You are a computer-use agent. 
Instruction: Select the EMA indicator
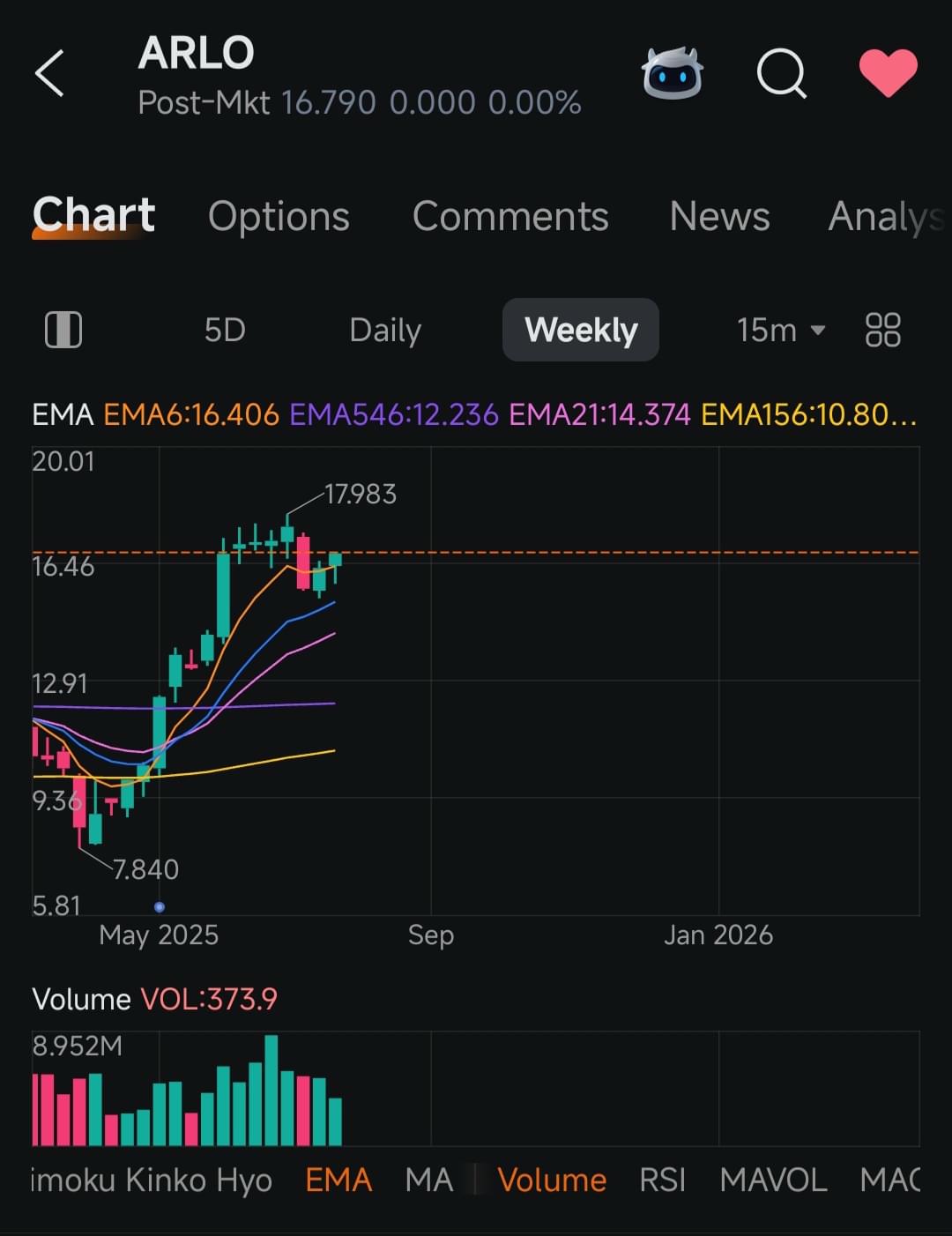(338, 1180)
